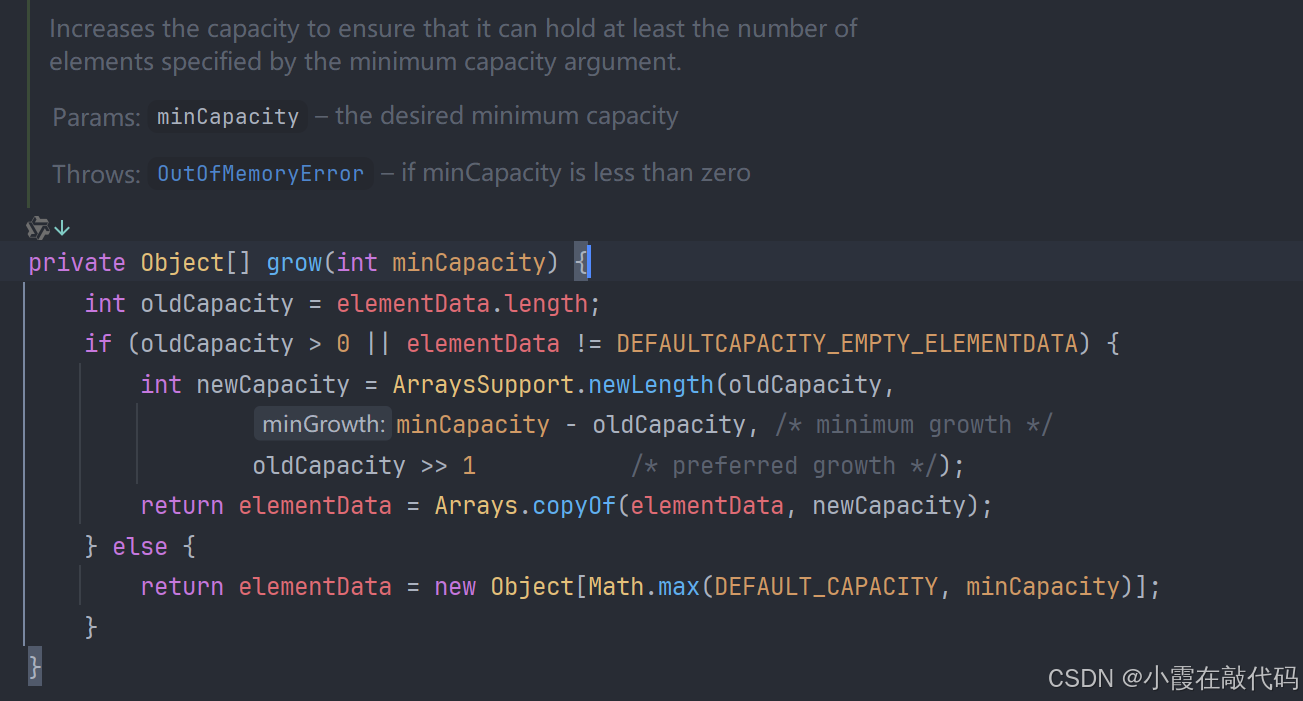The width and height of the screenshot is (1303, 701).
Task: Click the 'Throws:' label in the docs
Action: (96, 174)
